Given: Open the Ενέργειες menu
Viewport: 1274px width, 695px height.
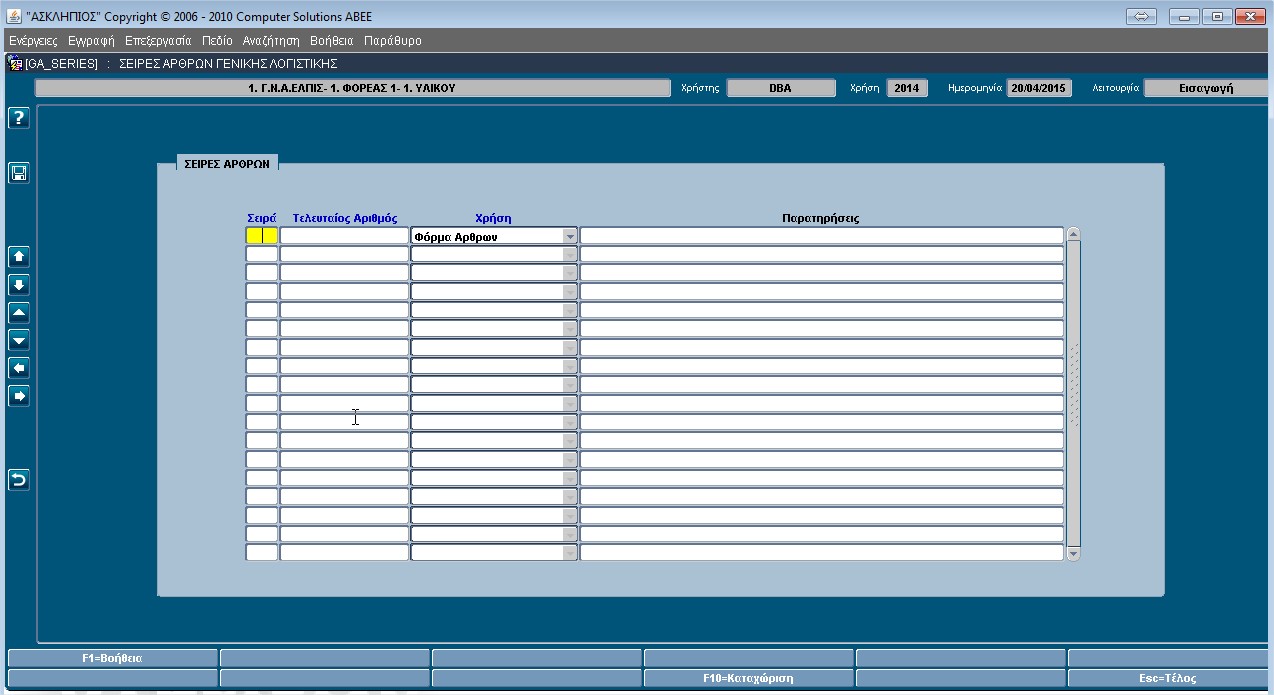Looking at the screenshot, I should tap(33, 41).
